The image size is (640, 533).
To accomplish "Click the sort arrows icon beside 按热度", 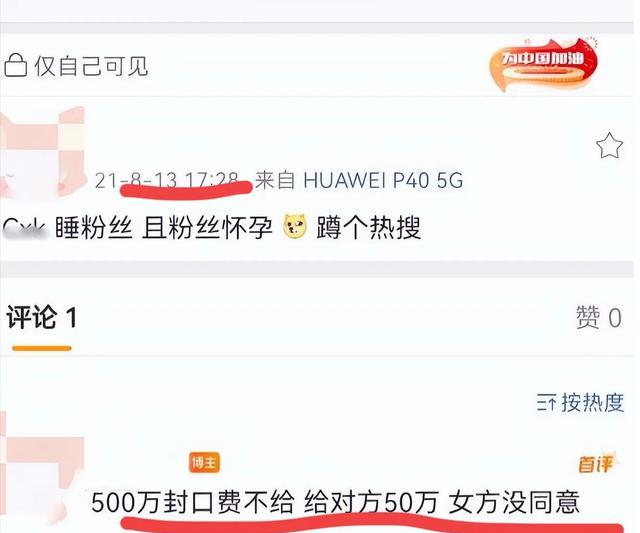I will (546, 403).
